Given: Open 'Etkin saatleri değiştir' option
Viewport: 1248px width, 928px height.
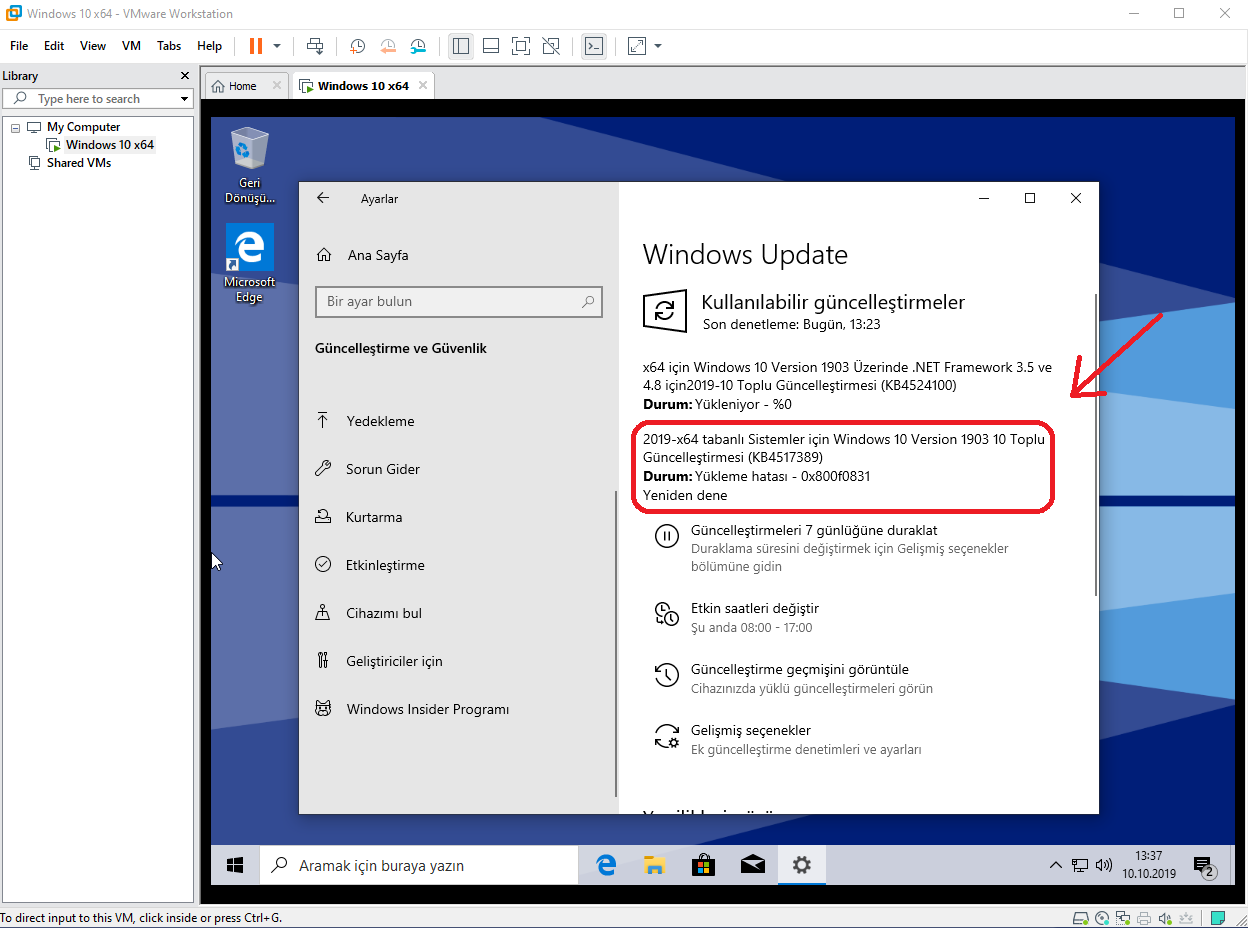Looking at the screenshot, I should [755, 608].
